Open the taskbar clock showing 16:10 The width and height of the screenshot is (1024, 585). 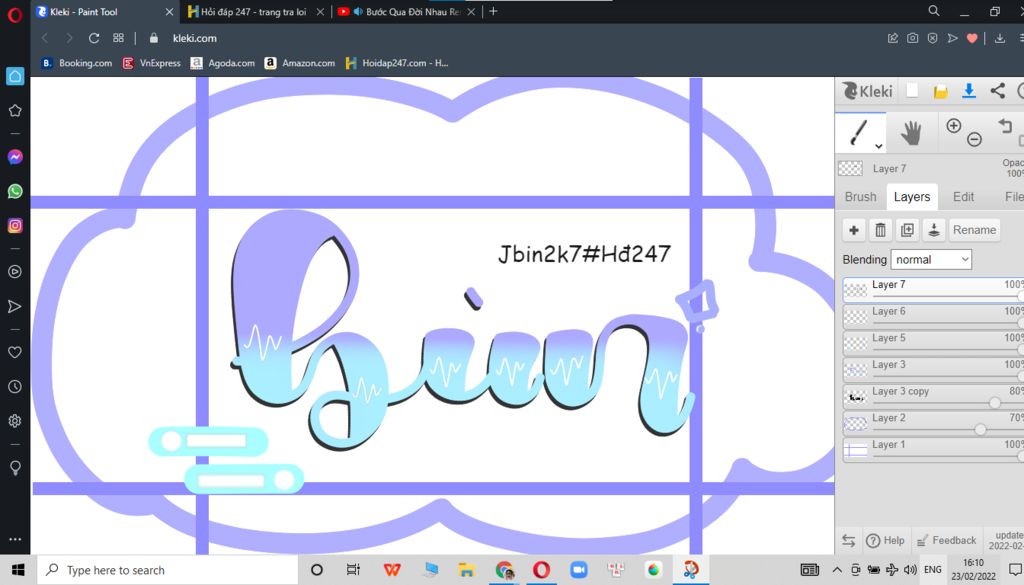(973, 570)
